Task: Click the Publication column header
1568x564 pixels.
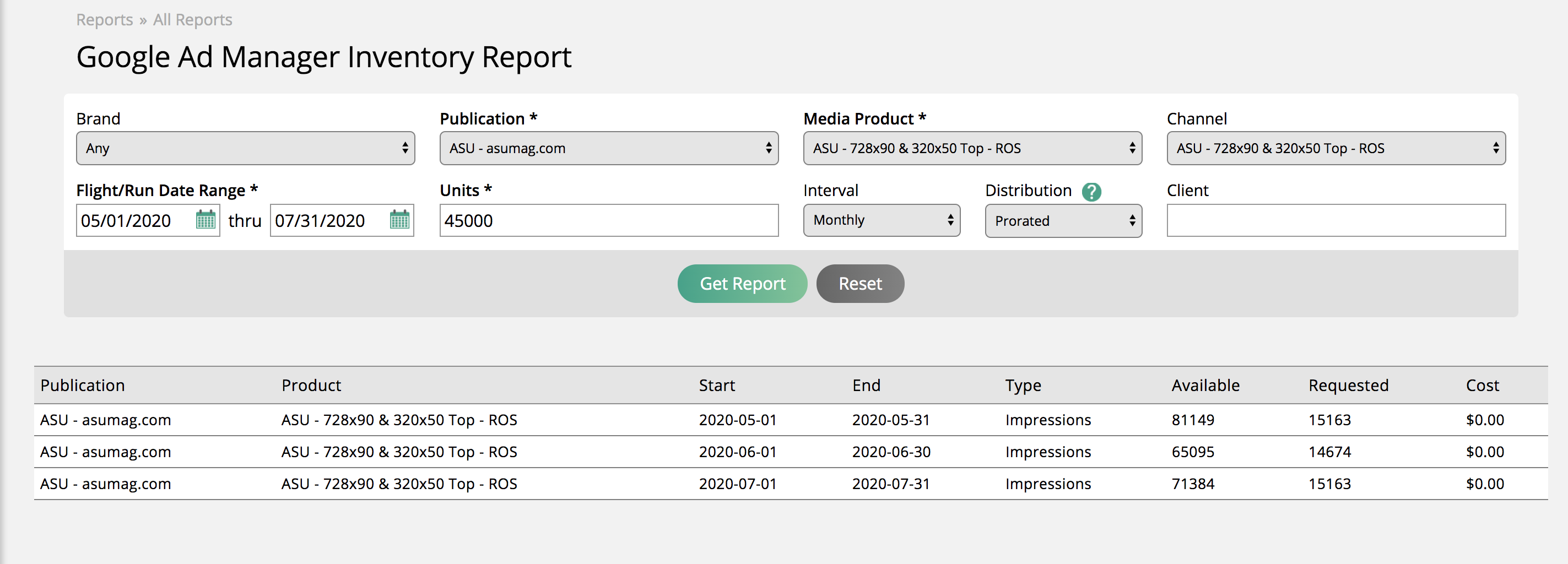Action: [x=82, y=385]
